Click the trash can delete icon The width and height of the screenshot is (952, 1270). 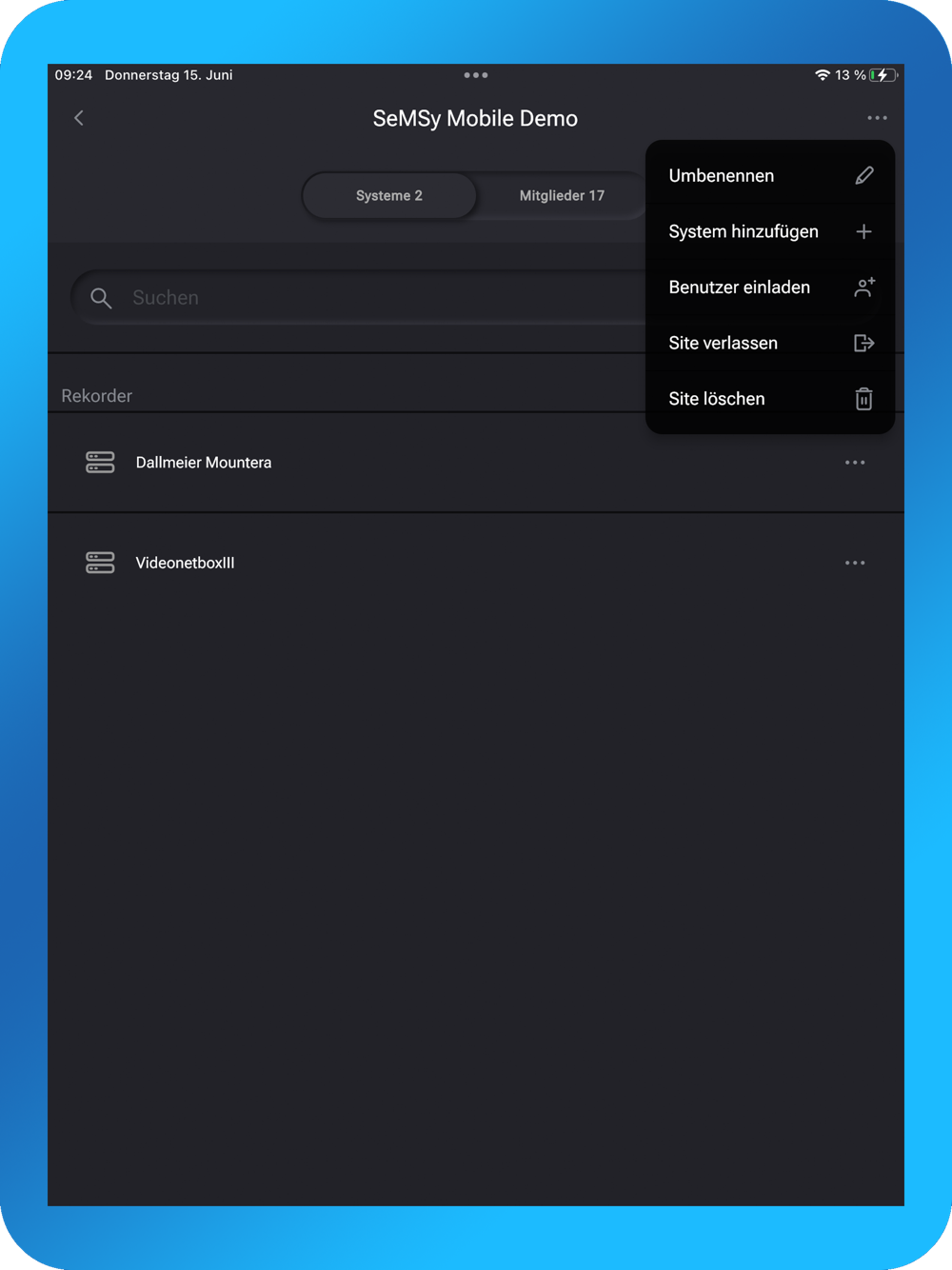click(863, 399)
